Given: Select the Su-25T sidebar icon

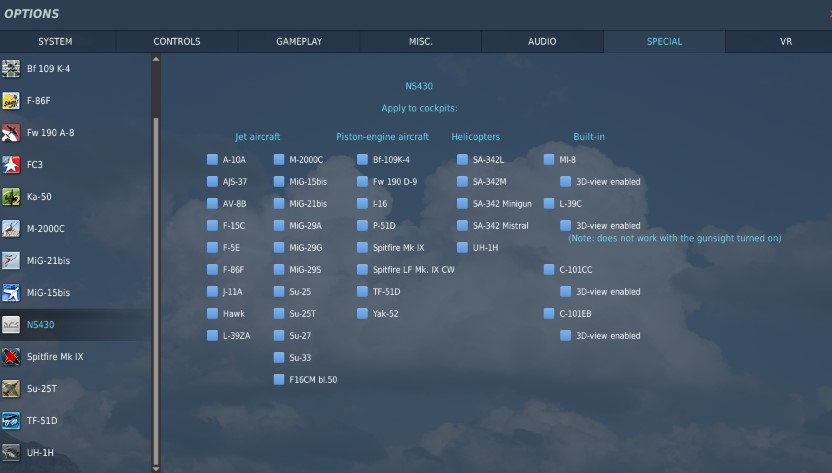Looking at the screenshot, I should coord(11,389).
